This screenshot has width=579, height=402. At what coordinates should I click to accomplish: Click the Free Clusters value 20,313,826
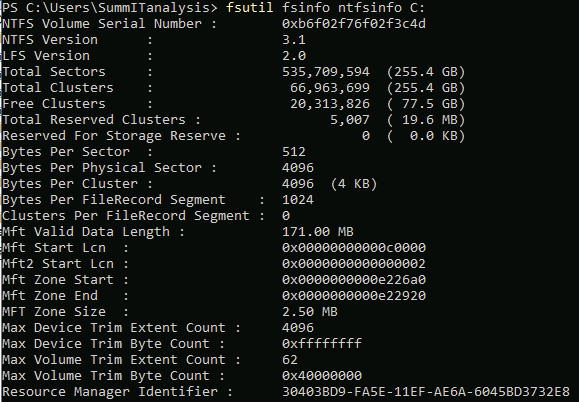pos(330,104)
